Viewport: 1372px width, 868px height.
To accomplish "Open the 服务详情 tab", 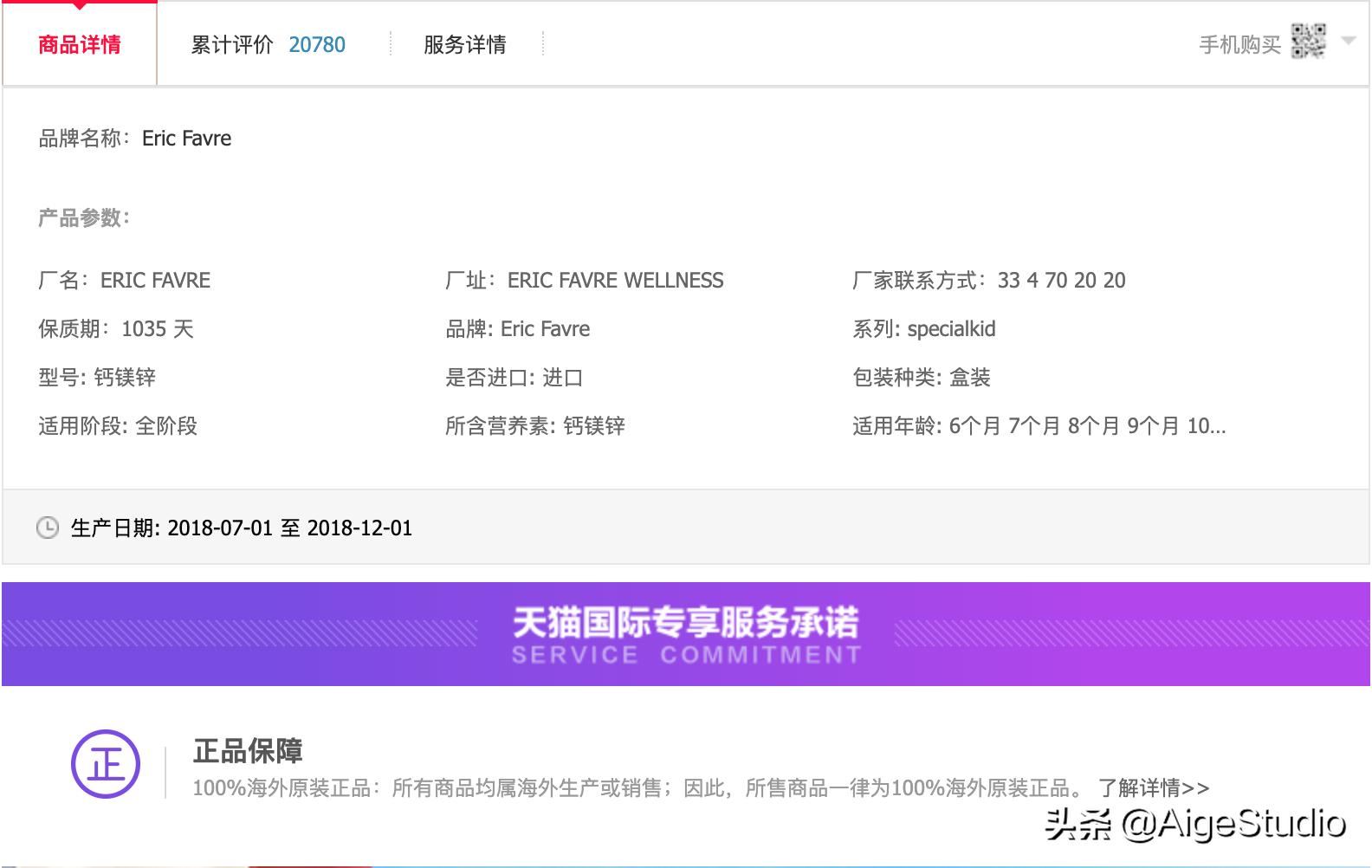I will point(465,45).
